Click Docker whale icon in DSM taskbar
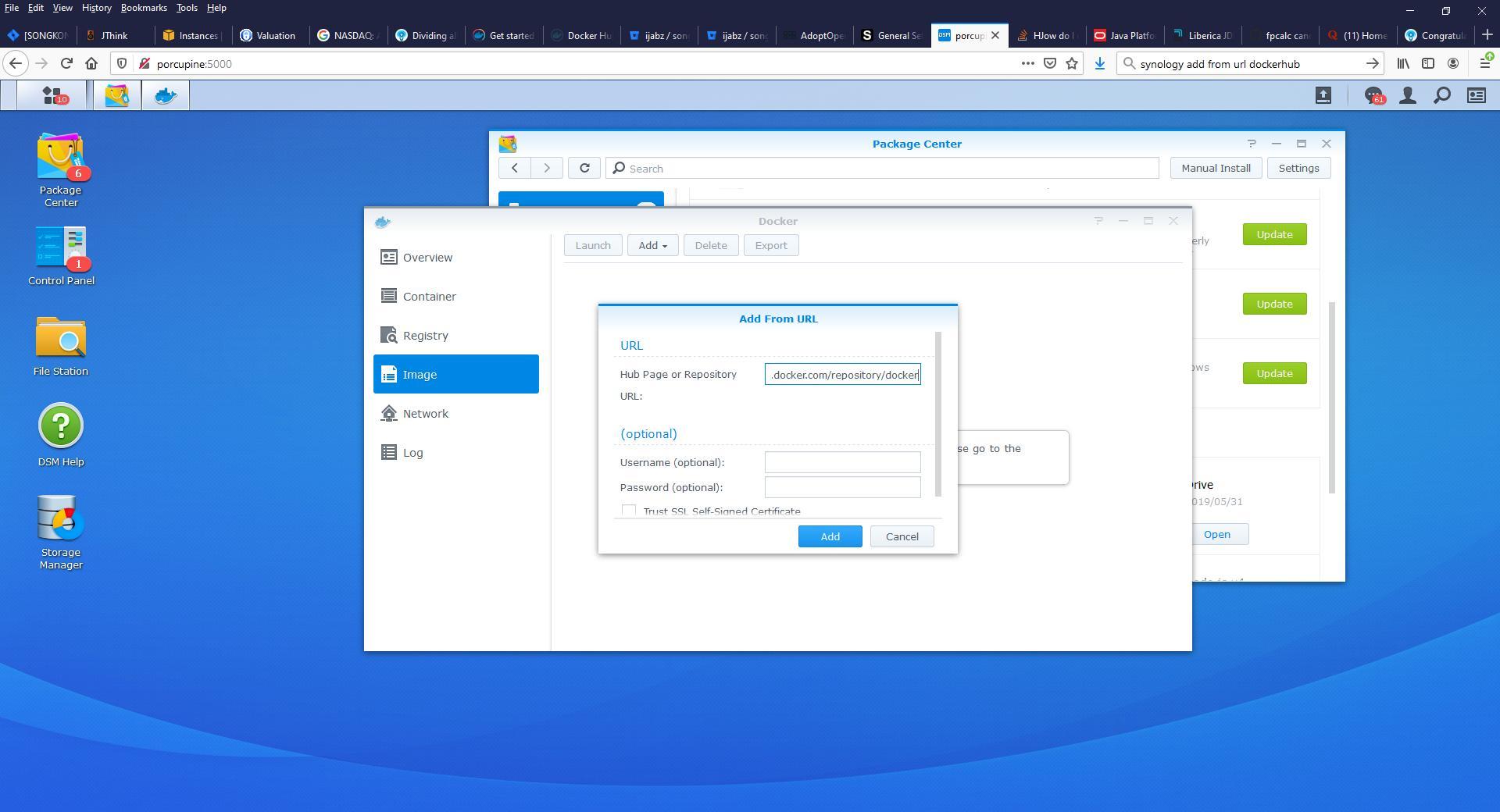 pyautogui.click(x=166, y=95)
